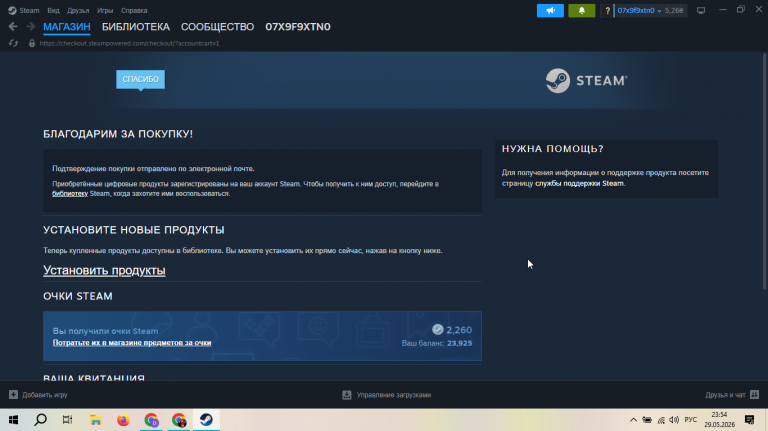Open the СООБЩЕСТВО tab
Viewport: 768px width, 431px height.
tap(217, 27)
